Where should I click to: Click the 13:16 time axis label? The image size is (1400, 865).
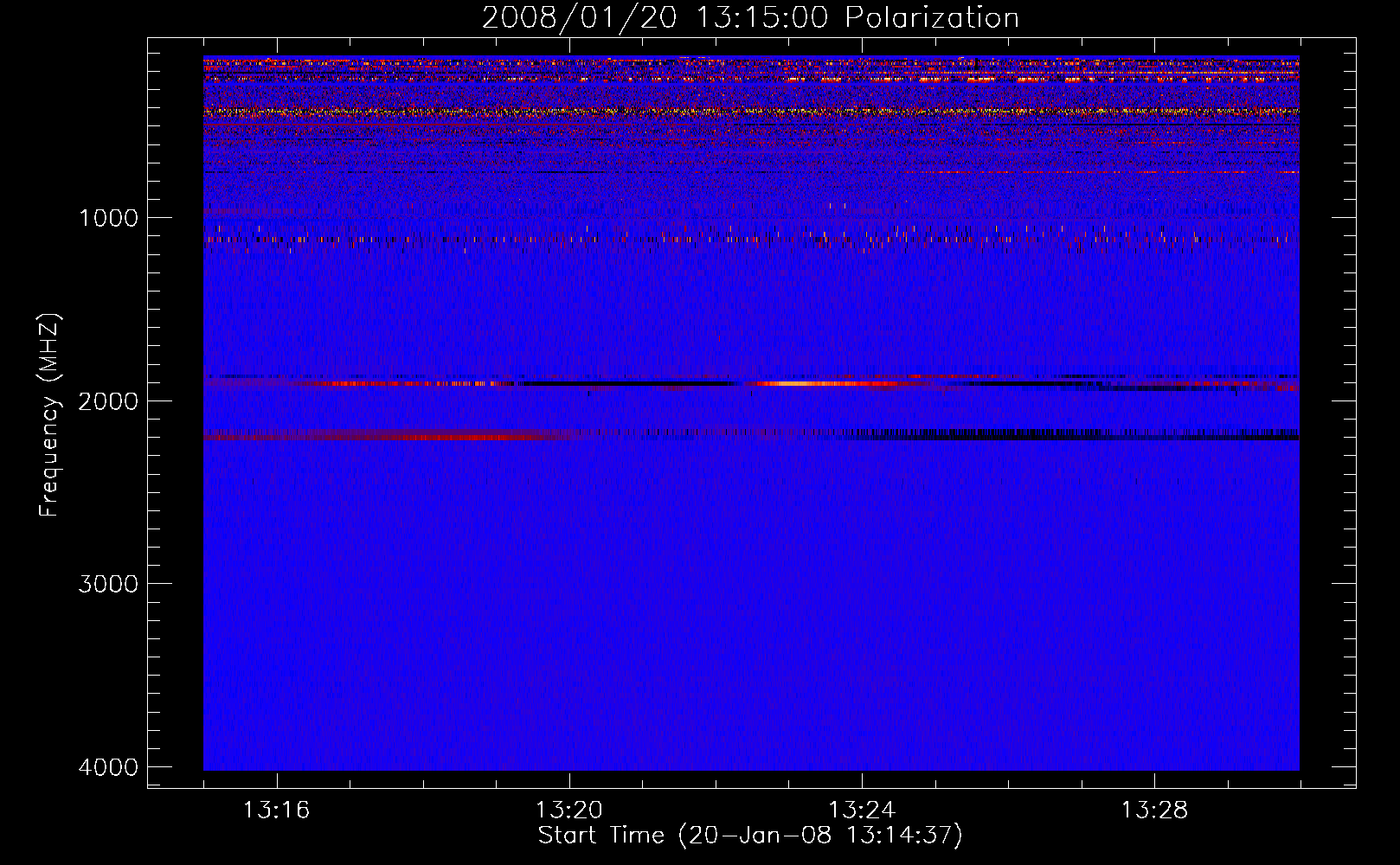(x=276, y=811)
